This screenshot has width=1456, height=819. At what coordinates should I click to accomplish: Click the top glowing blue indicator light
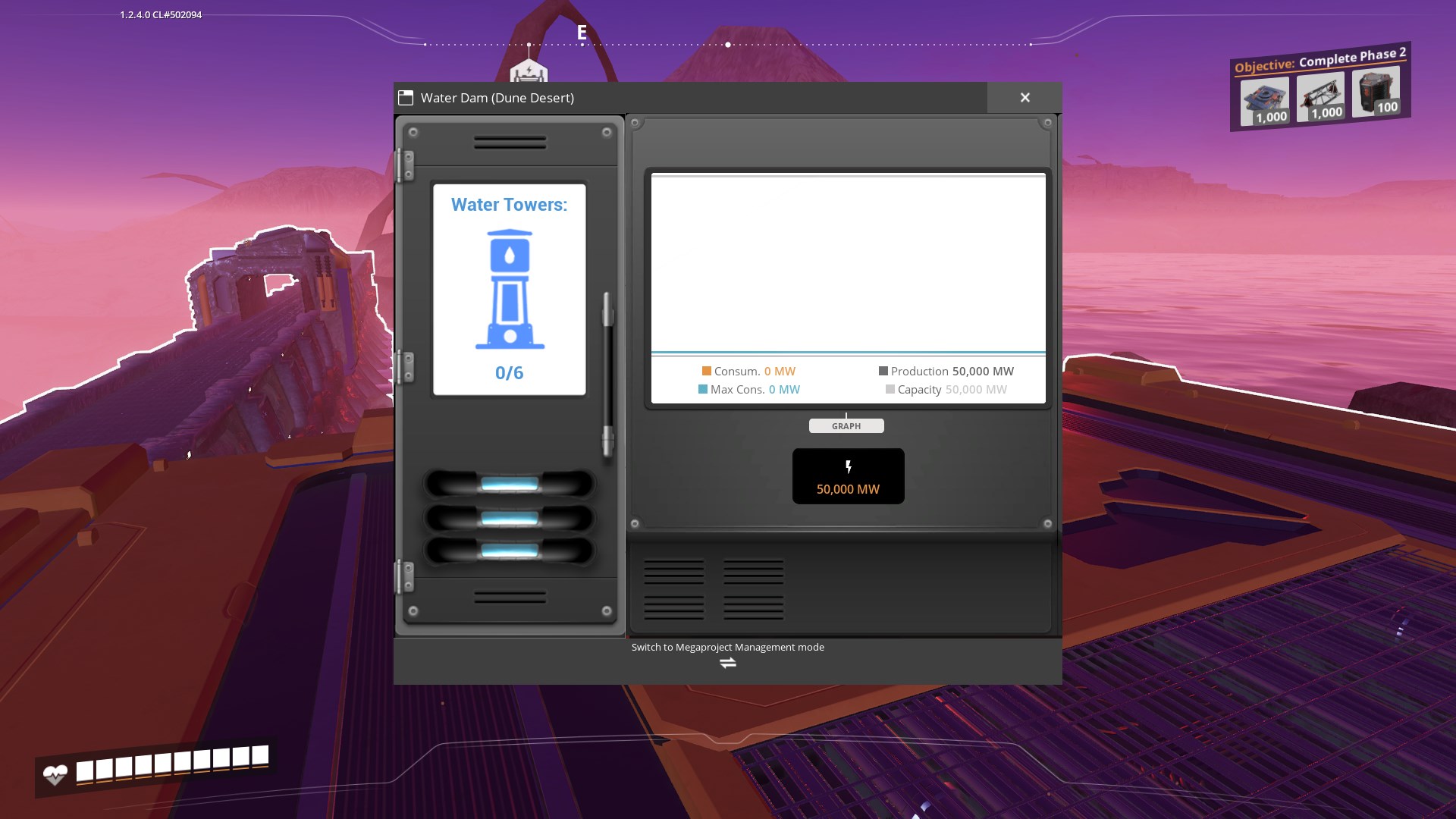point(510,484)
